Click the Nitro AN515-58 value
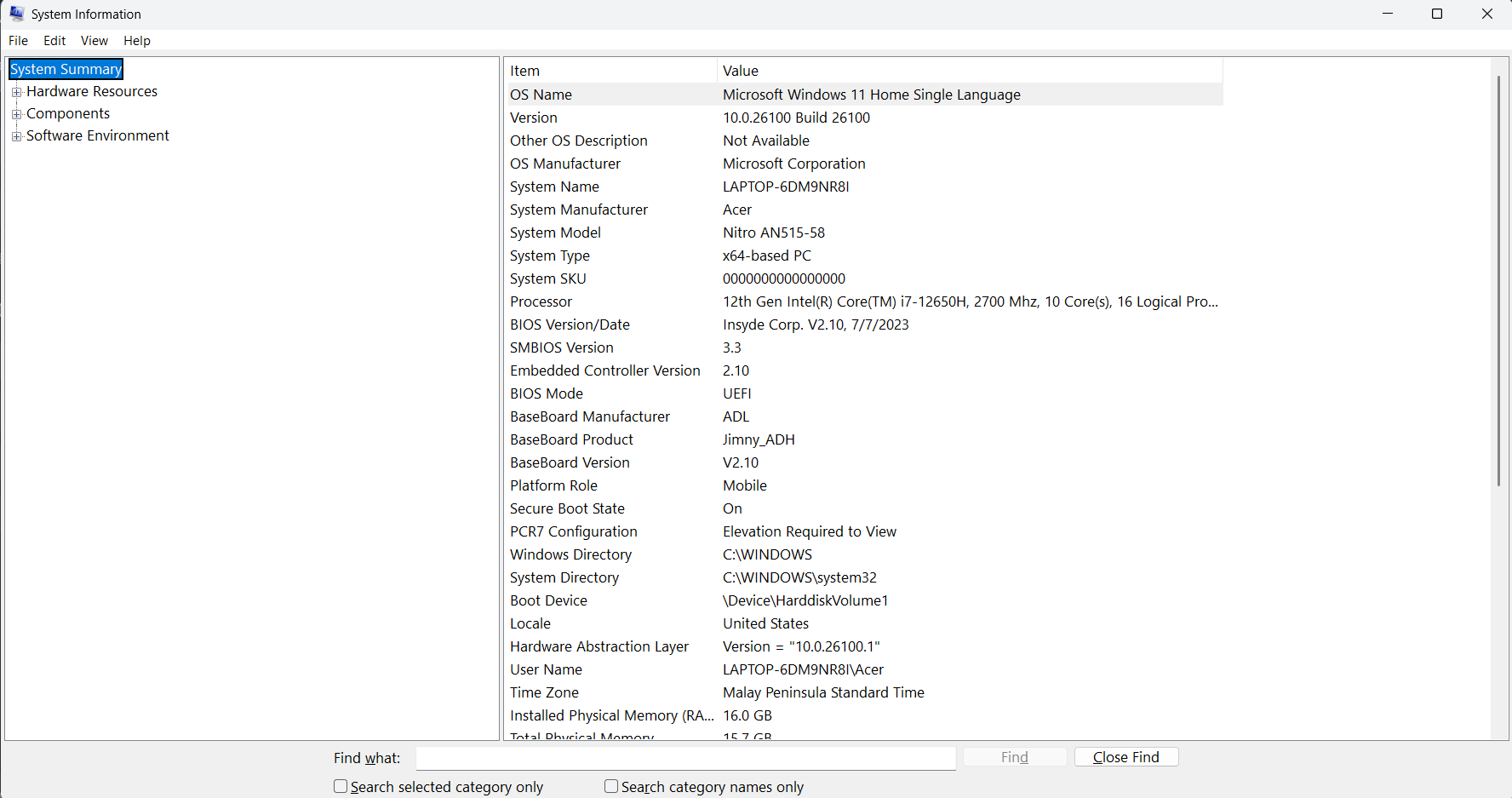This screenshot has height=798, width=1512. [x=774, y=233]
